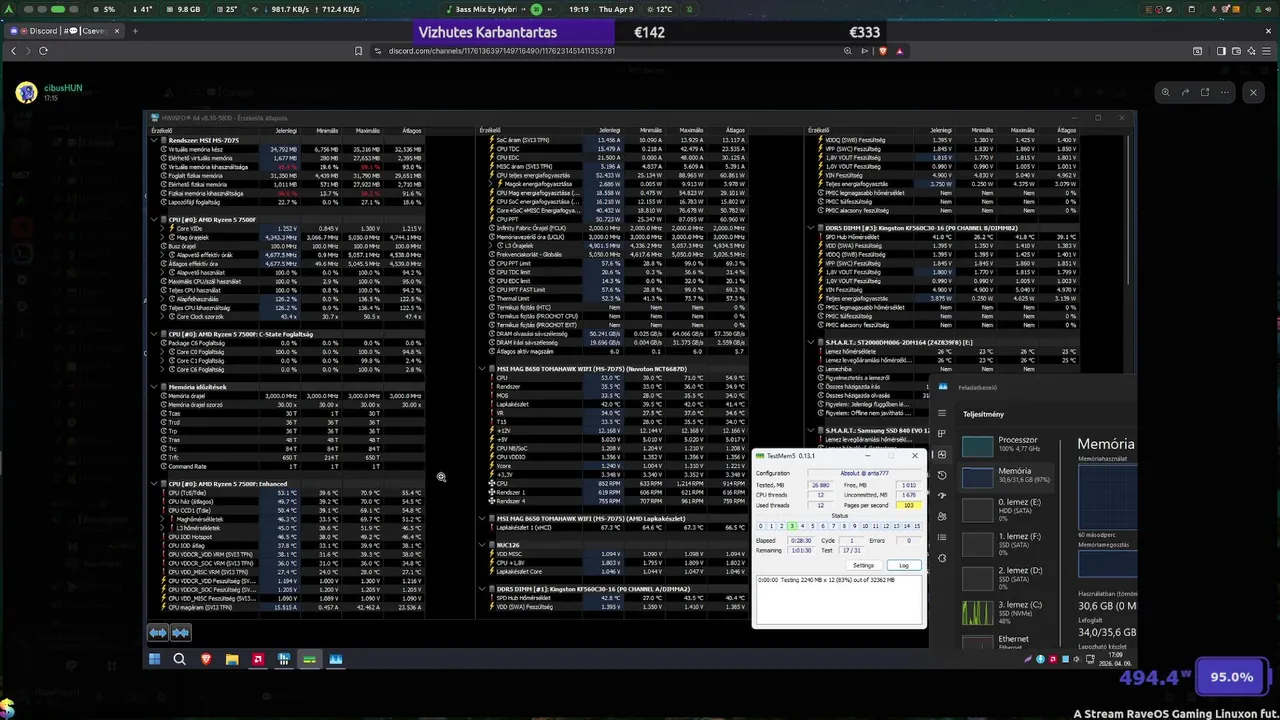Click the Windows Start button in the screenshot taskbar
Image resolution: width=1280 pixels, height=720 pixels.
(154, 659)
